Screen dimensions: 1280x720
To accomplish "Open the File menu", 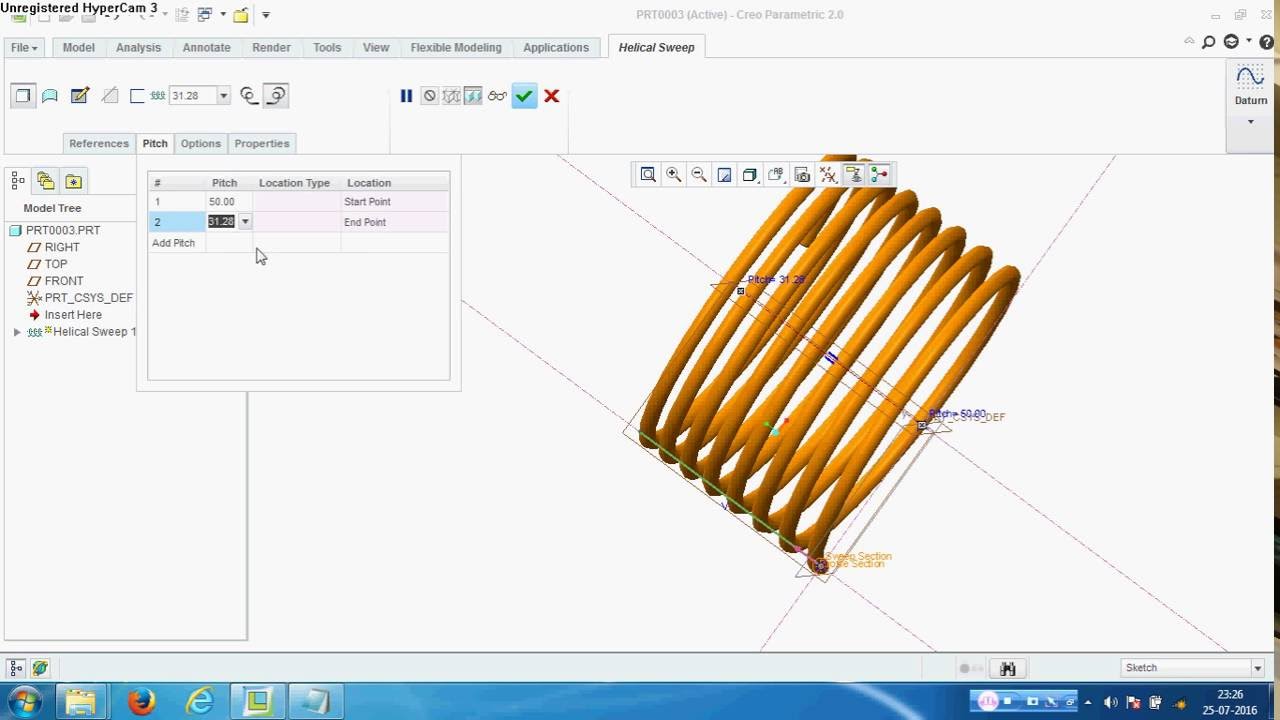I will 24,47.
